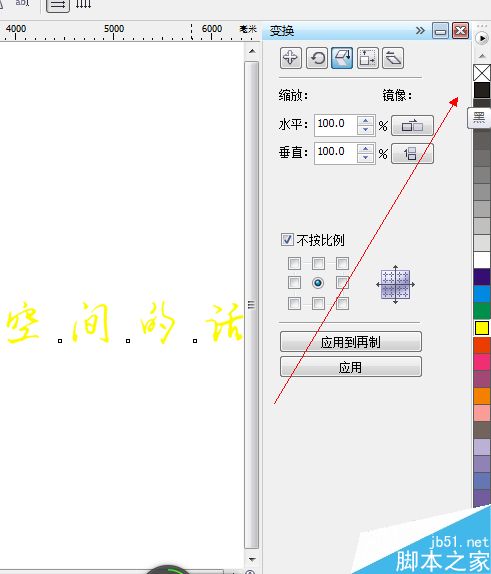Screen dimensions: 491x574
Task: Check the top-right anchor point box
Action: [342, 263]
